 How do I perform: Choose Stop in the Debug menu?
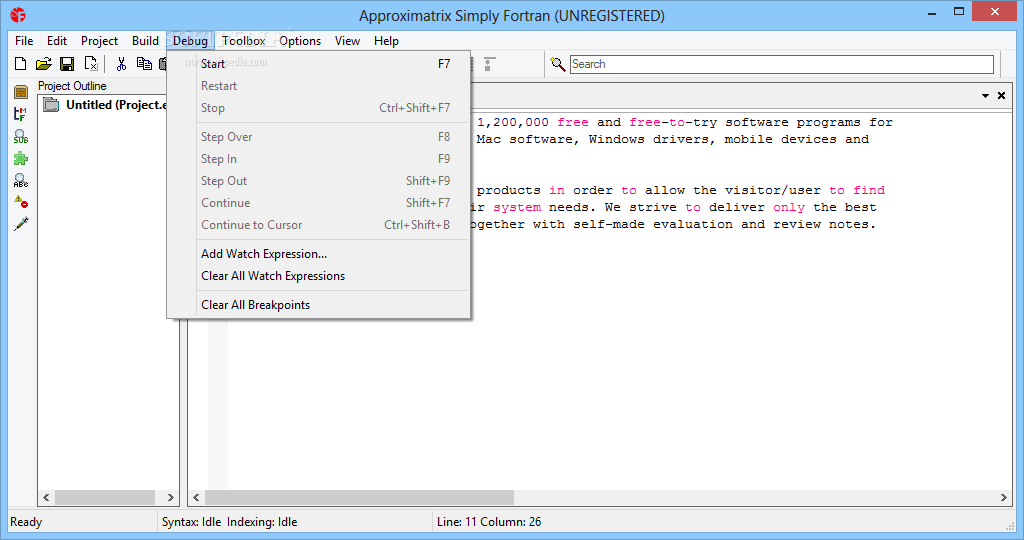click(x=319, y=108)
